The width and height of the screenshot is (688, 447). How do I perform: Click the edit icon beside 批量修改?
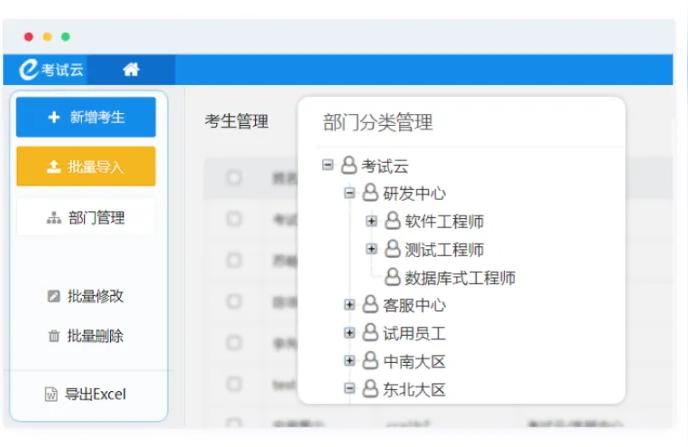(54, 296)
